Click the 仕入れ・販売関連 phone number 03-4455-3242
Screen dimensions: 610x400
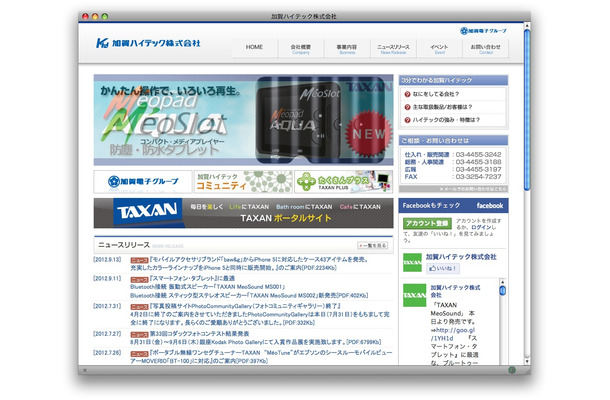click(478, 154)
